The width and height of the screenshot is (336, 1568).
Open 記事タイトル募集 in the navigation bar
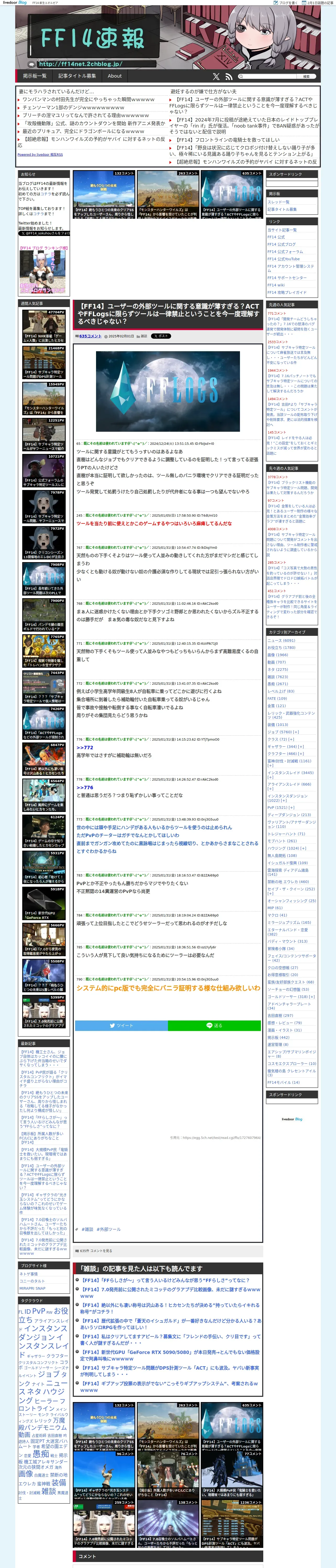click(x=77, y=76)
